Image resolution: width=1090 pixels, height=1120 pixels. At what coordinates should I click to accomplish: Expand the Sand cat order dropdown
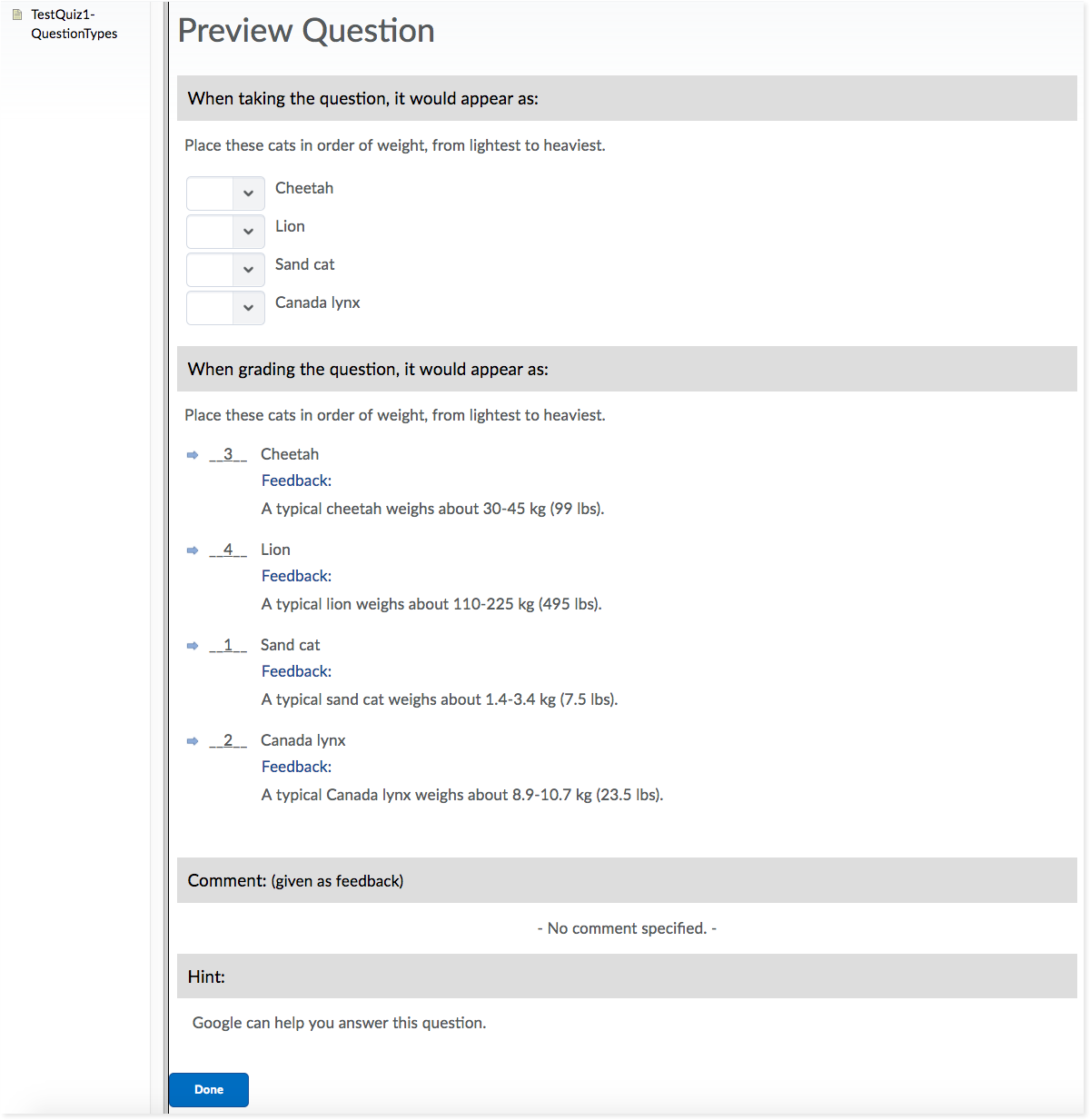coord(225,270)
